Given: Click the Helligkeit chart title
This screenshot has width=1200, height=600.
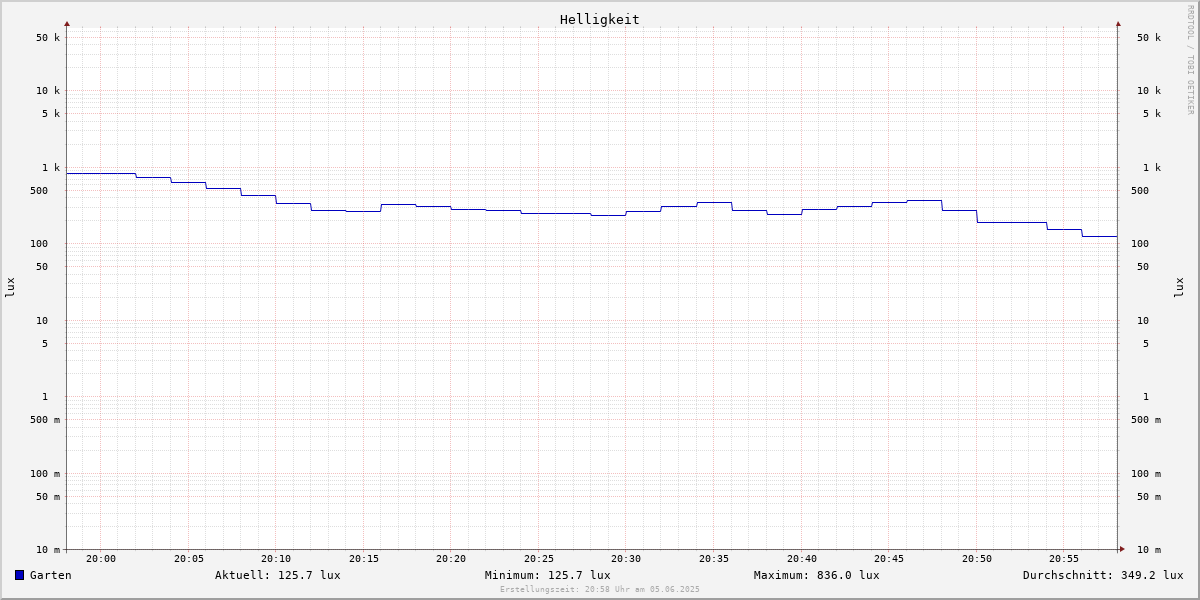Looking at the screenshot, I should tap(600, 19).
